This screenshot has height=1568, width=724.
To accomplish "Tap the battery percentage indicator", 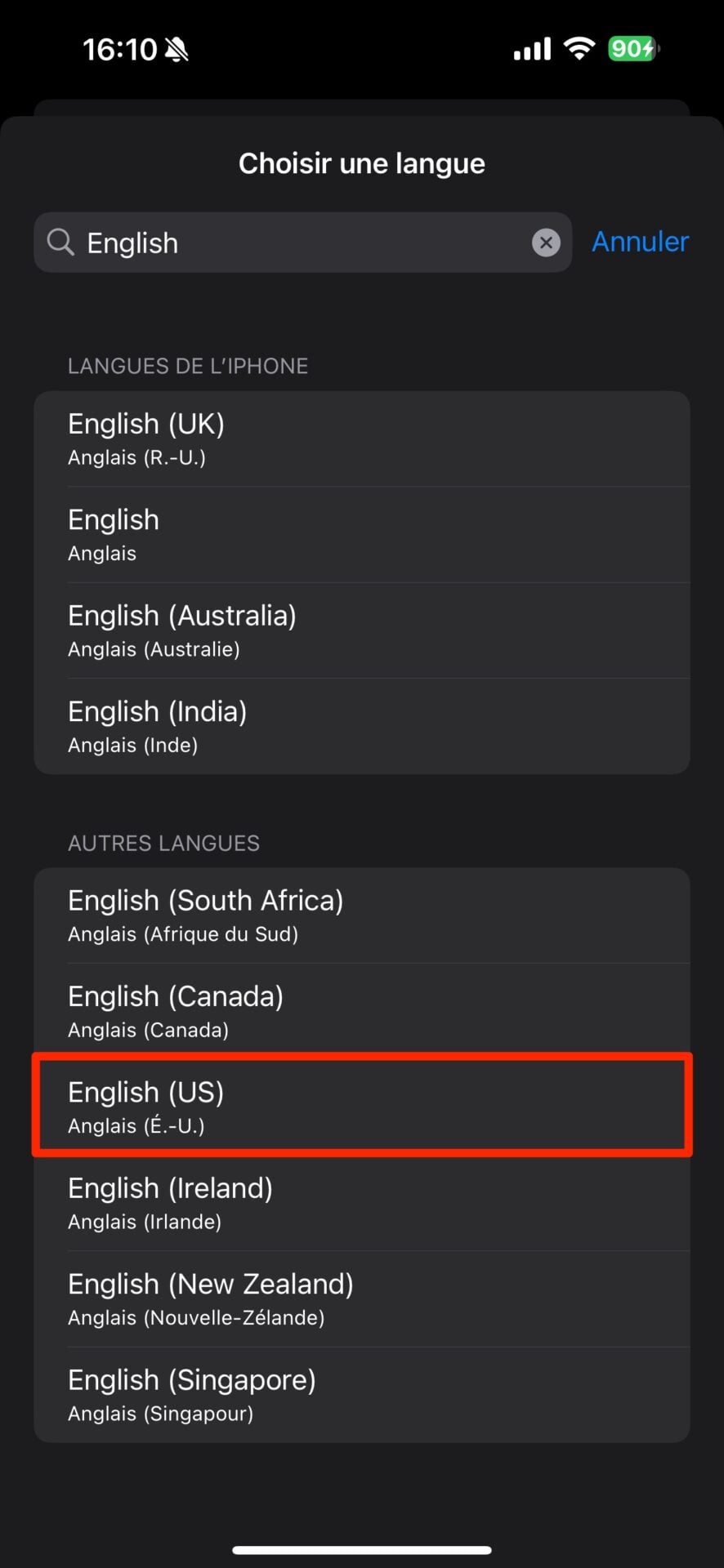I will 633,49.
